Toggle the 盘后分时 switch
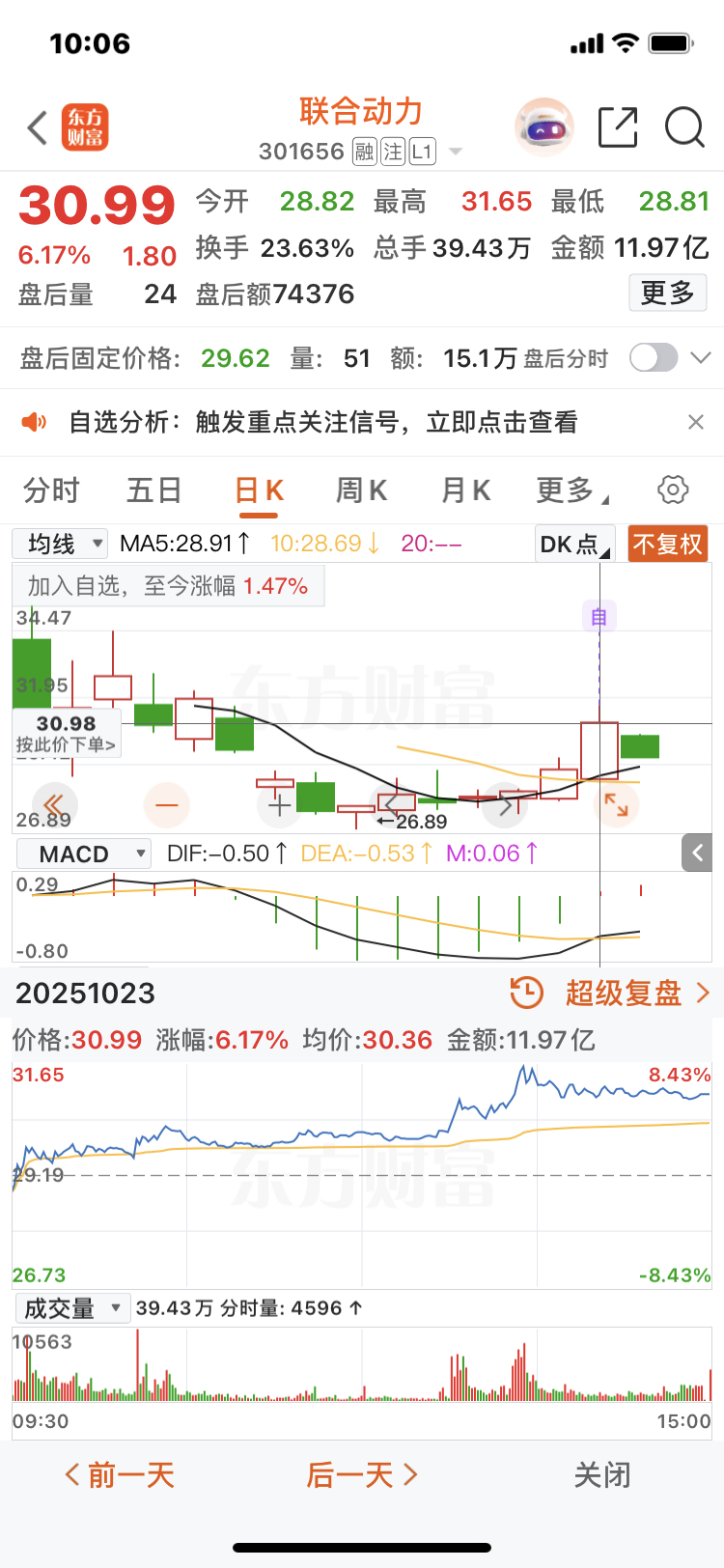The width and height of the screenshot is (724, 1568). pyautogui.click(x=654, y=358)
